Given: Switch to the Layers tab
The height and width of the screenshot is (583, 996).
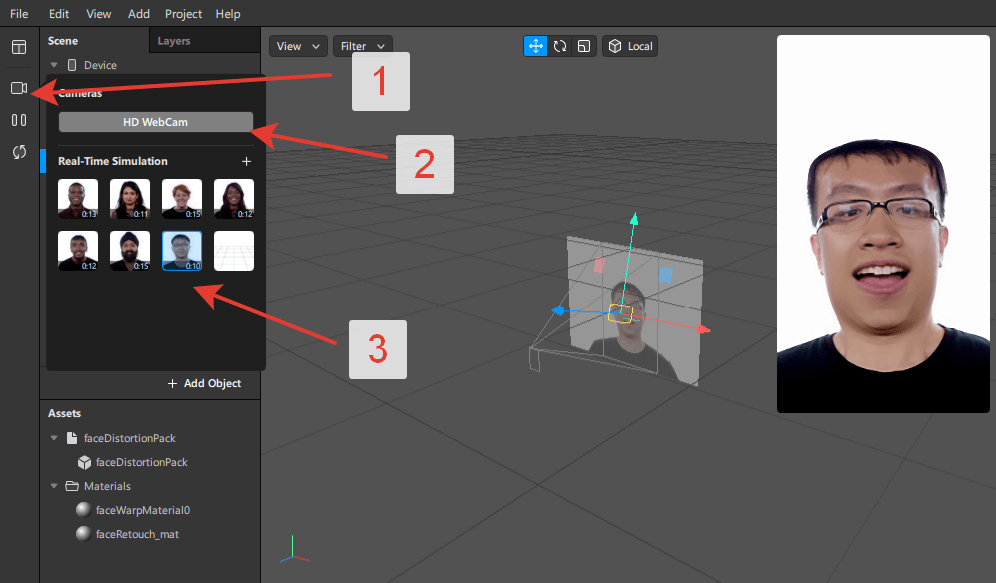Looking at the screenshot, I should pyautogui.click(x=174, y=41).
